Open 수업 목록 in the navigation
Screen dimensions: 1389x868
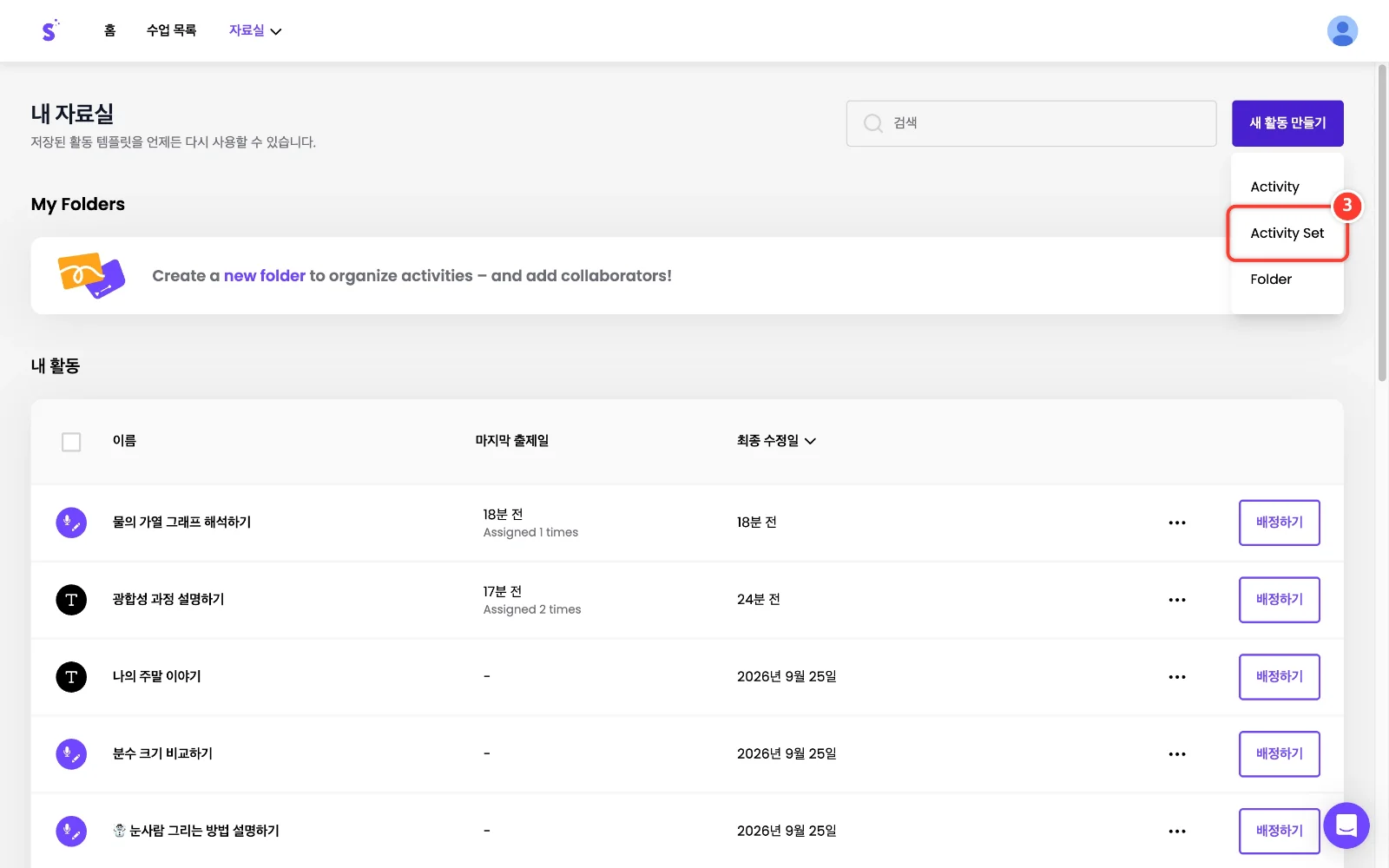(172, 30)
